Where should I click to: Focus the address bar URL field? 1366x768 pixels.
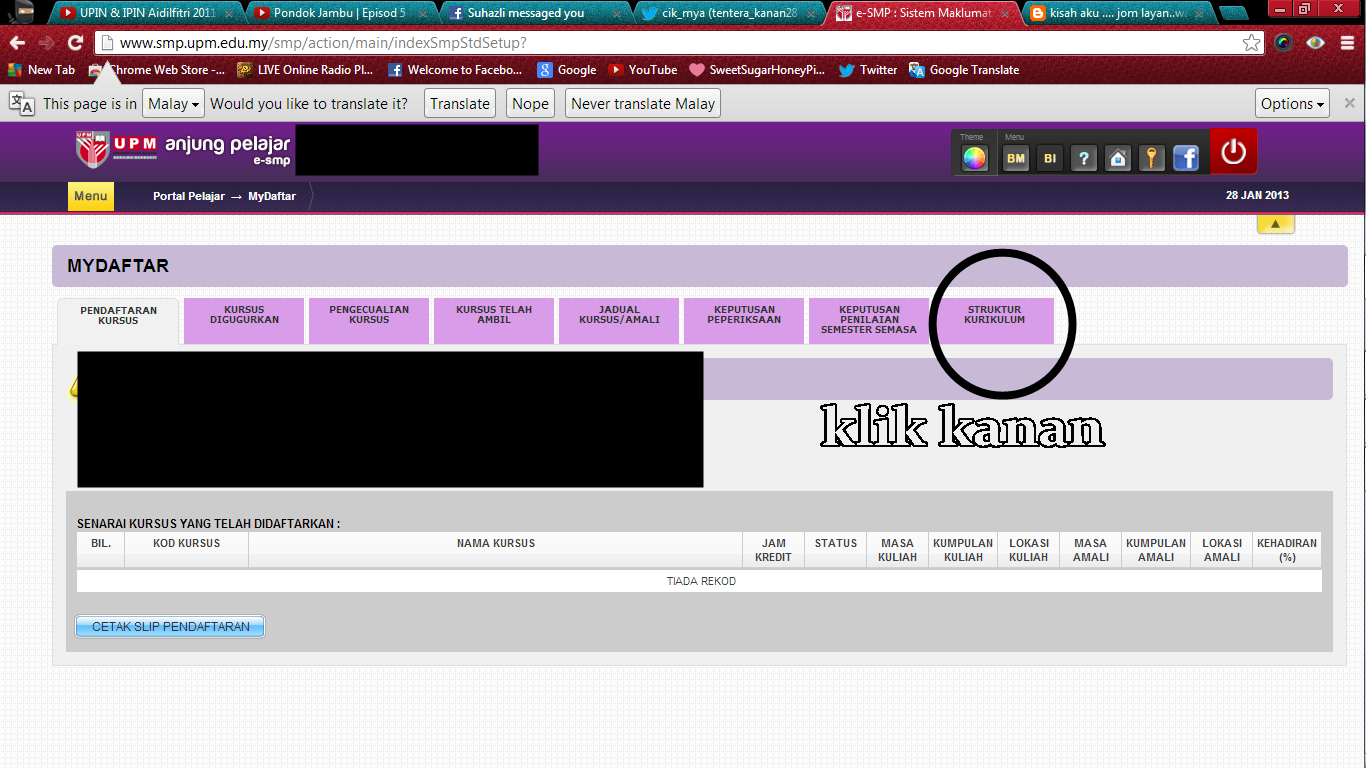pyautogui.click(x=680, y=43)
